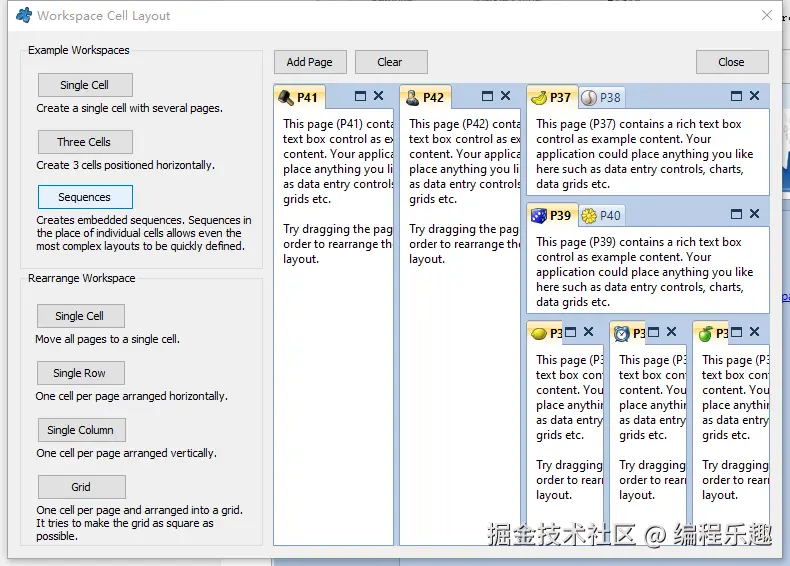Maximize the alarm clock page cell
Image resolution: width=790 pixels, height=566 pixels.
[653, 332]
